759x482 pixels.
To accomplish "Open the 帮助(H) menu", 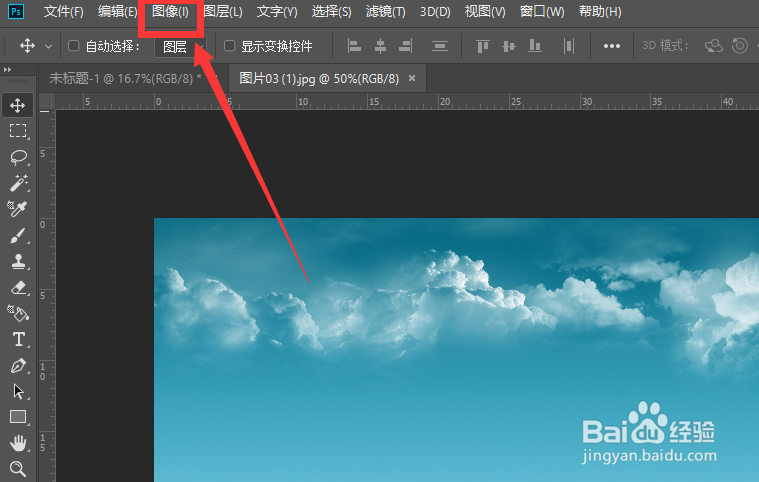I will tap(600, 12).
